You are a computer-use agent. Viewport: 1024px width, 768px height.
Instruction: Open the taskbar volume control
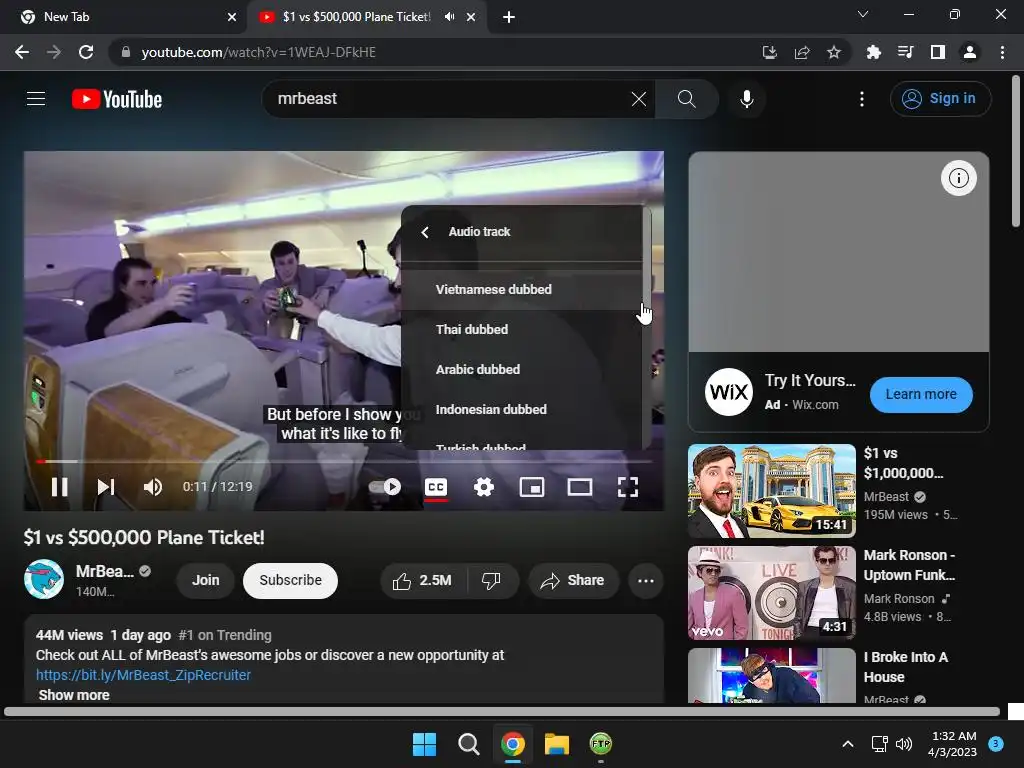pyautogui.click(x=904, y=744)
